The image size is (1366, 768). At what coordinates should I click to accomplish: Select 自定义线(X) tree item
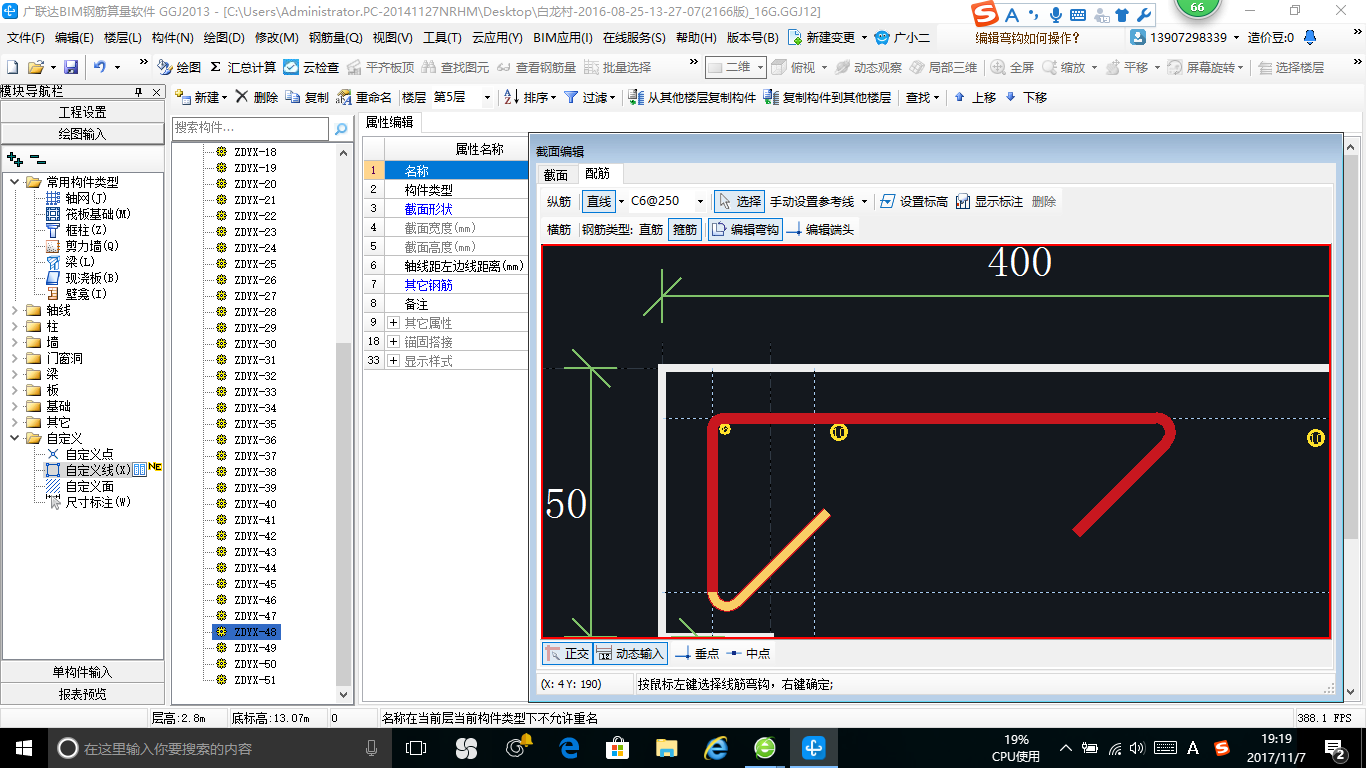tap(97, 470)
